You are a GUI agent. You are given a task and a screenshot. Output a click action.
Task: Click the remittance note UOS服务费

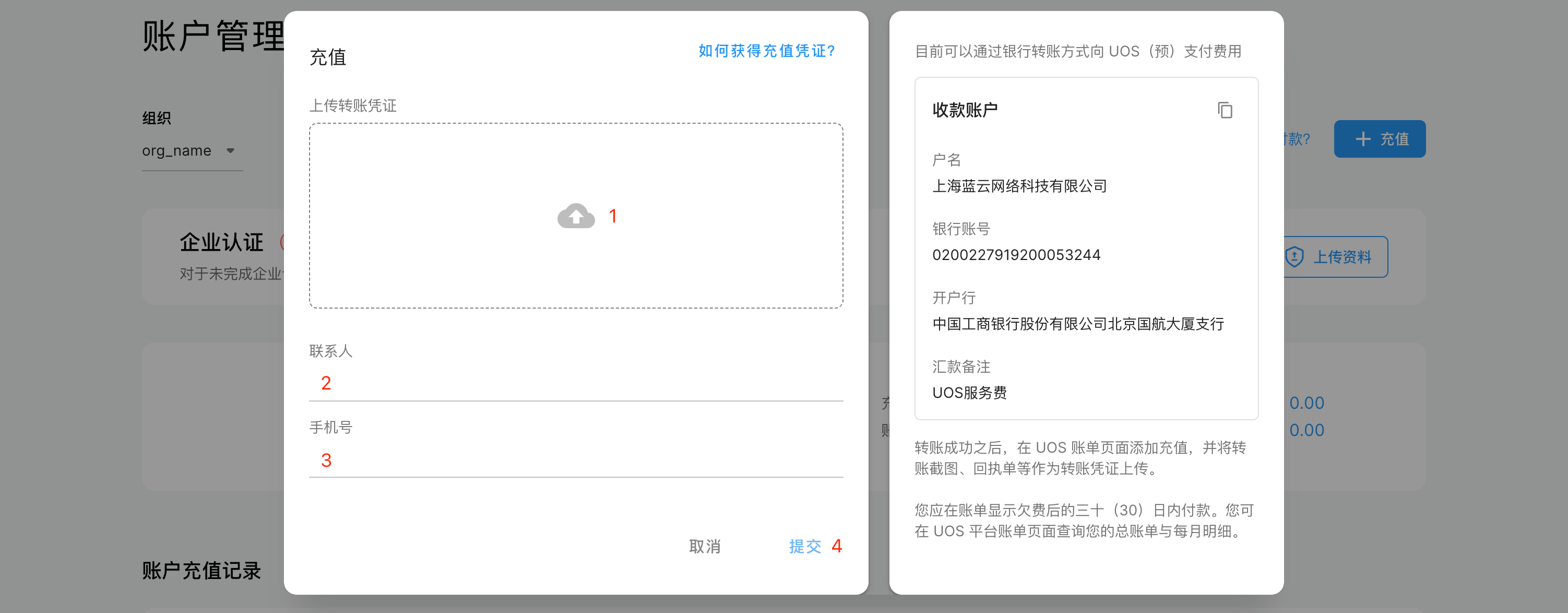coord(969,393)
